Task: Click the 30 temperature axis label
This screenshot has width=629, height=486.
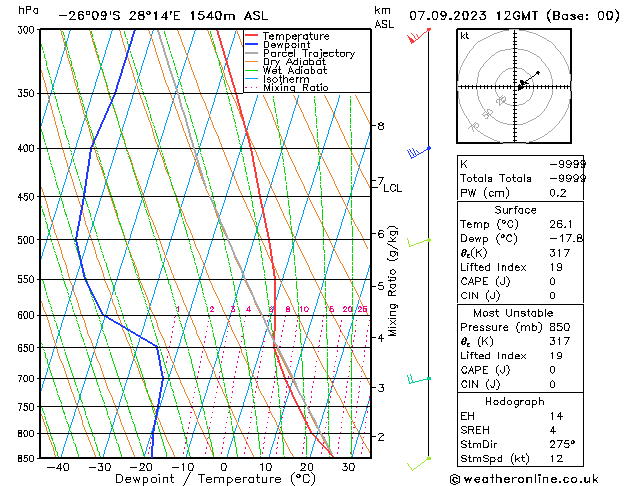Action: 348,467
